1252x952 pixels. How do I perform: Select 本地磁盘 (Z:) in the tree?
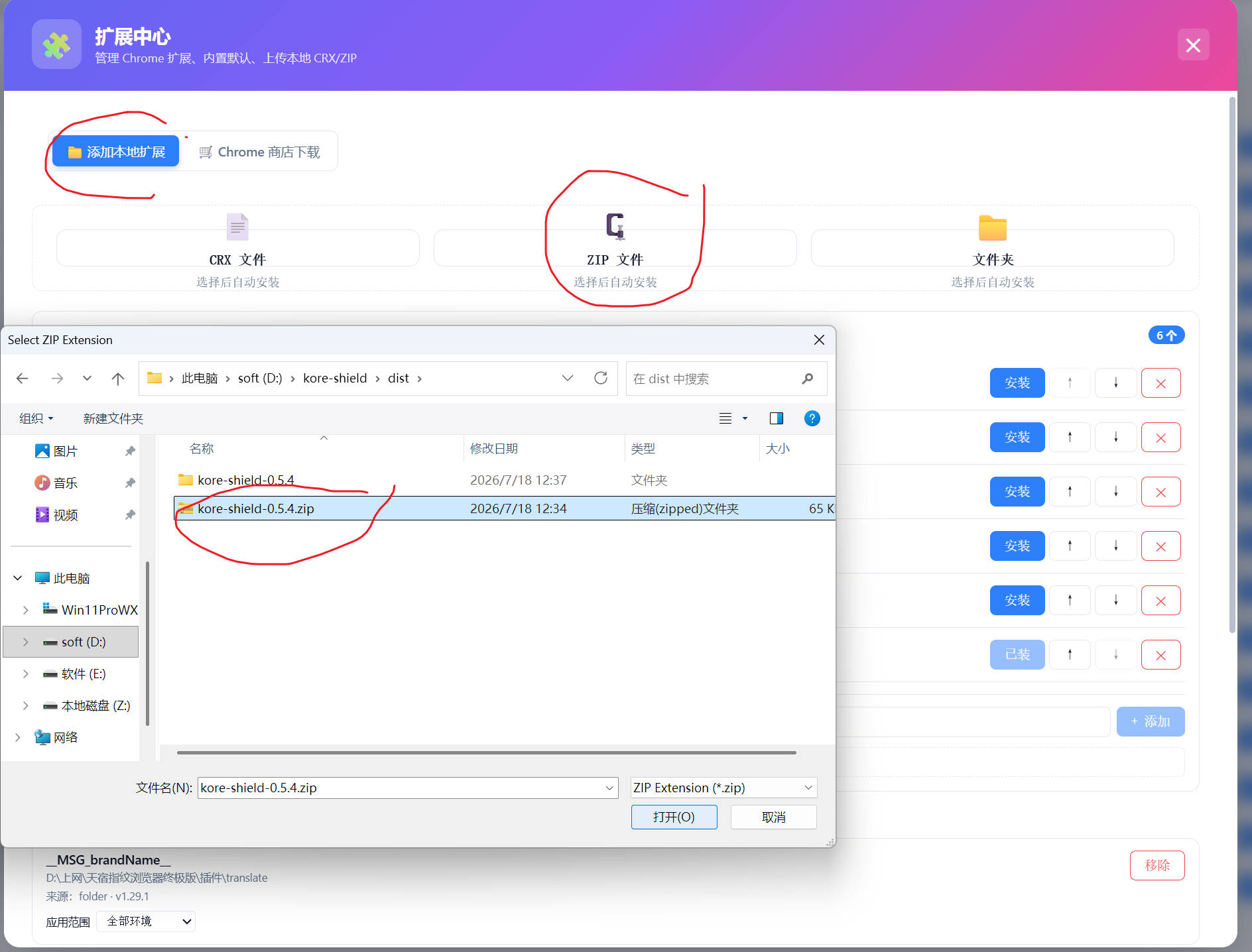pos(86,705)
